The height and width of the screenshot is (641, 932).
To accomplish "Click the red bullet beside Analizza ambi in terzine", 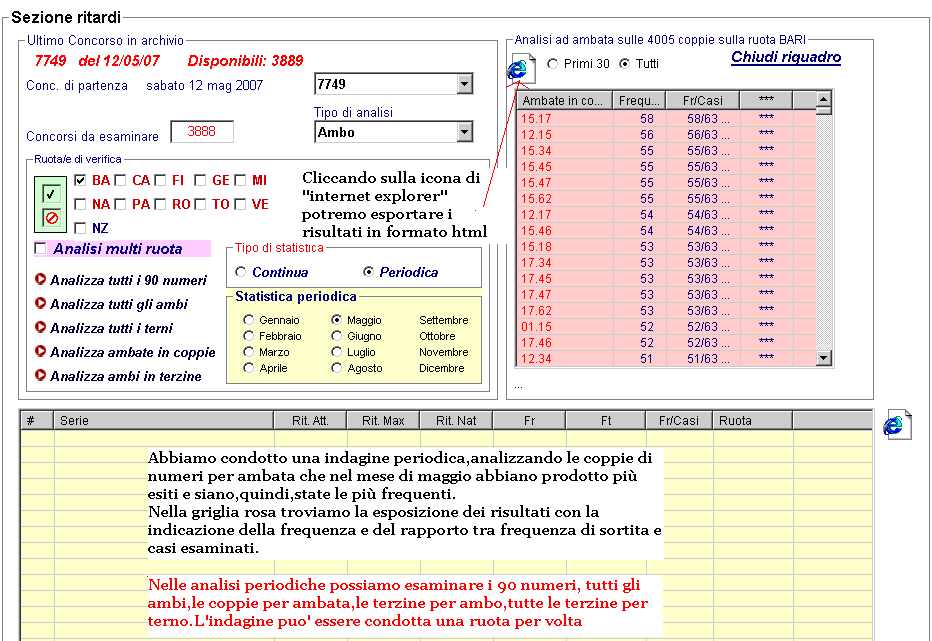I will click(40, 375).
